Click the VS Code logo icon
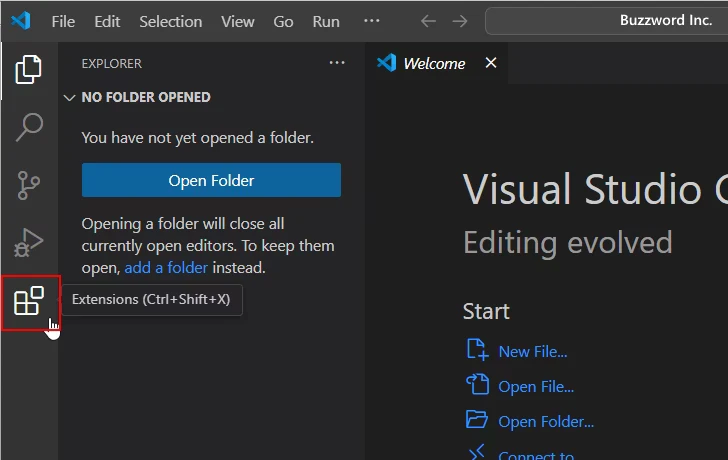 point(22,21)
